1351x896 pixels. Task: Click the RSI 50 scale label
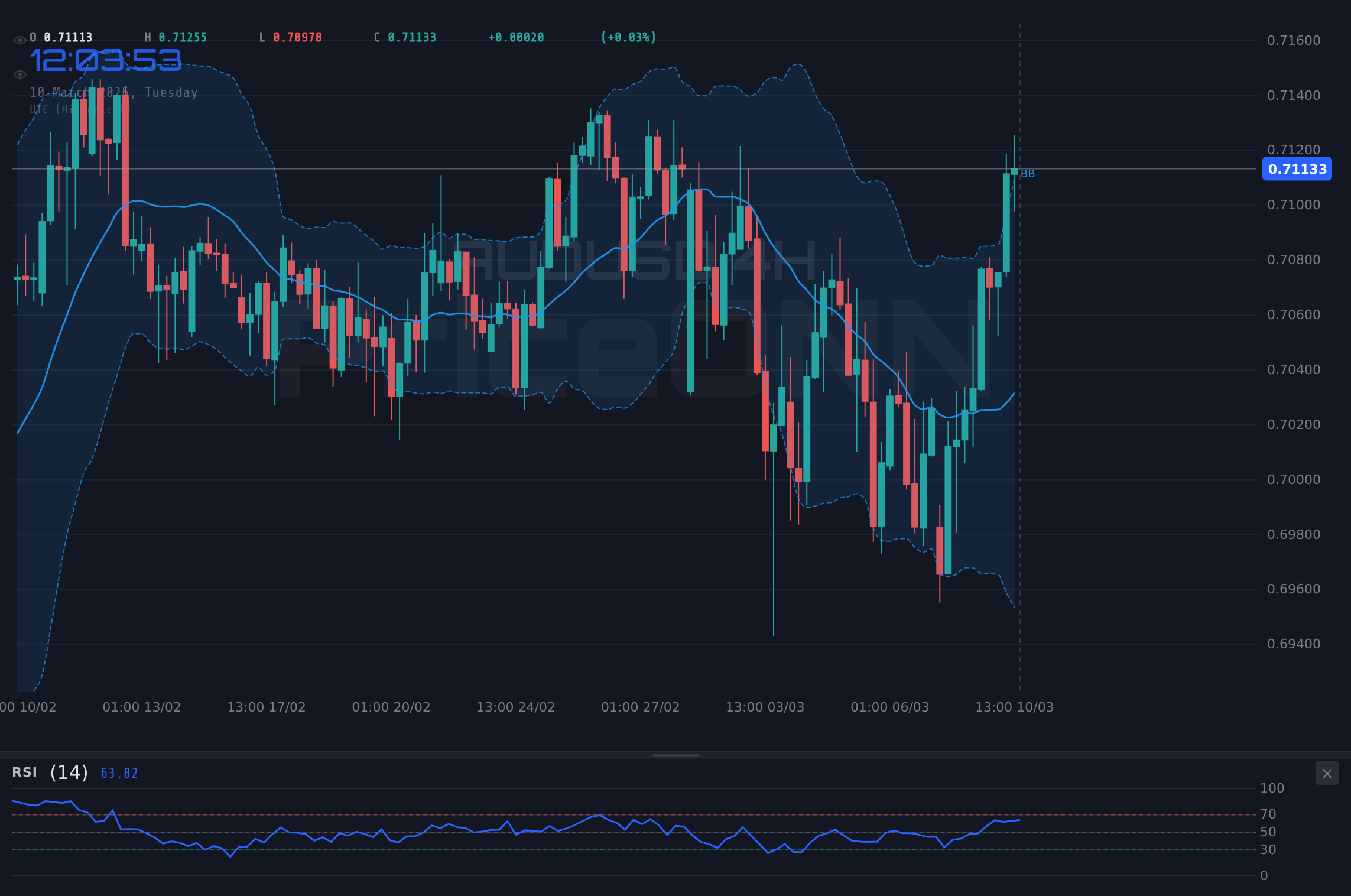1268,832
